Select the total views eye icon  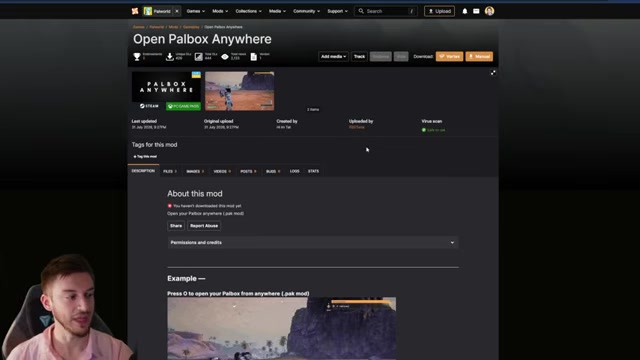point(225,57)
